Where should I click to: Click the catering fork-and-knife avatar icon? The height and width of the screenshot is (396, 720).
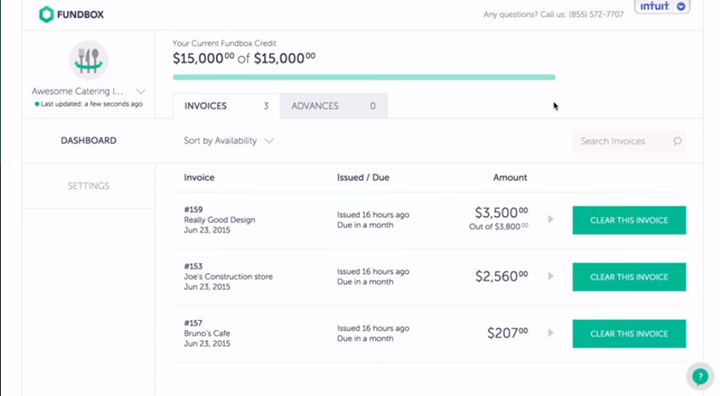89,60
